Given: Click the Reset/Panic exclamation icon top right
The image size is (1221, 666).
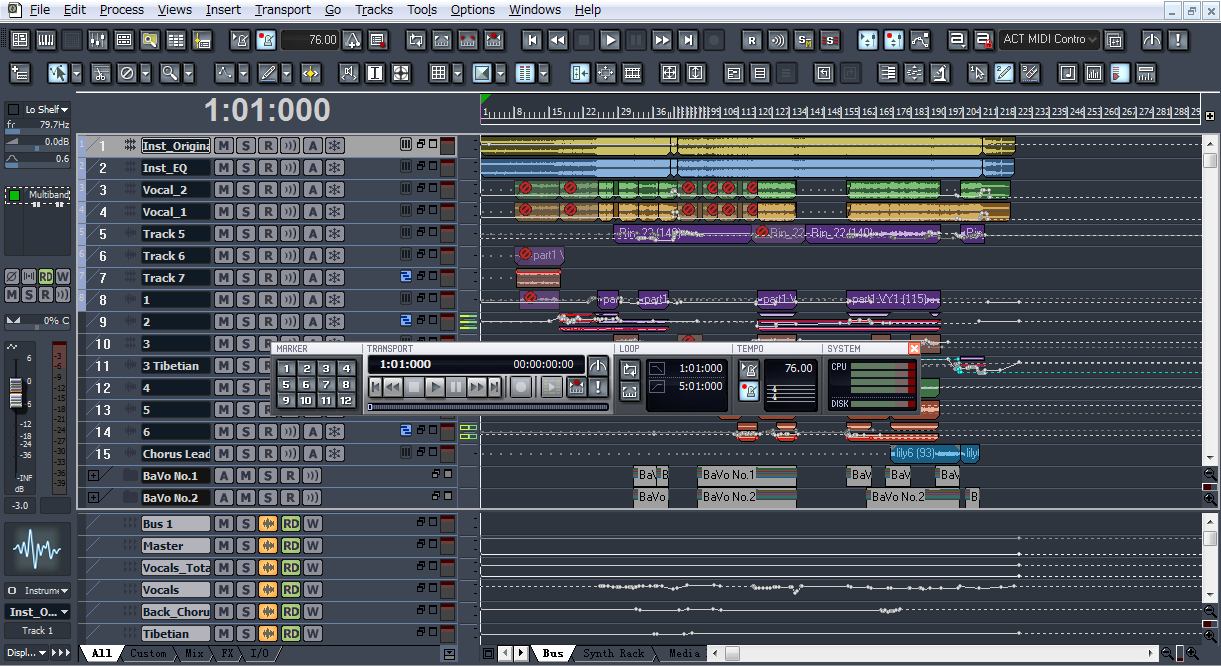Looking at the screenshot, I should [1178, 40].
